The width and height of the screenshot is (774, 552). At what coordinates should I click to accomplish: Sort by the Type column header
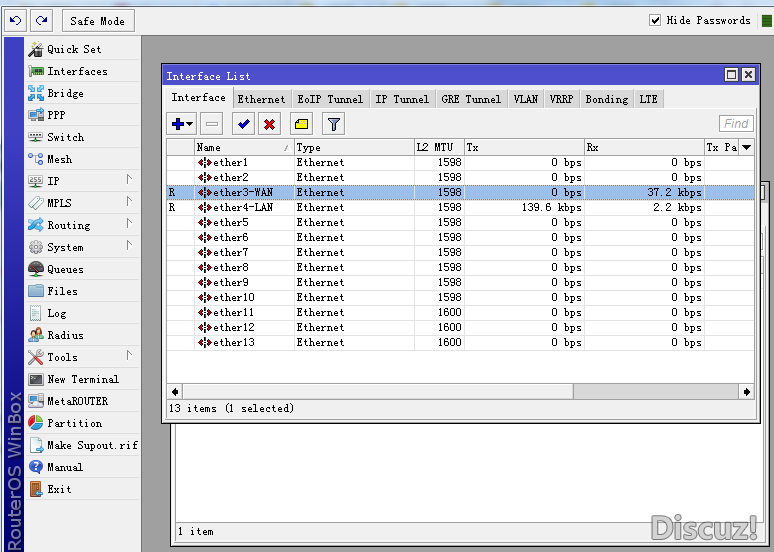[x=354, y=147]
